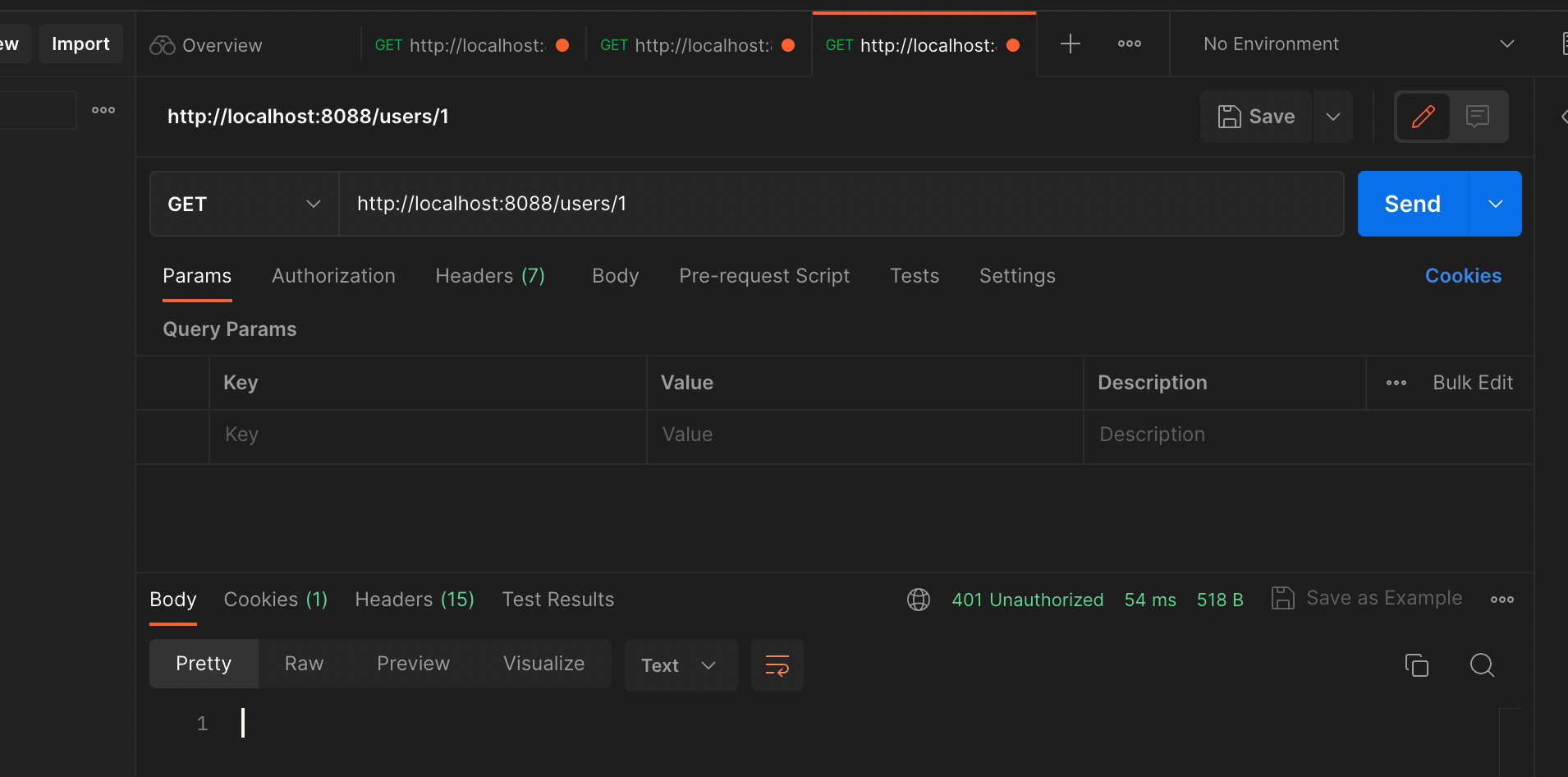The width and height of the screenshot is (1568, 777).
Task: Expand the HTTP method GET dropdown
Action: click(245, 204)
